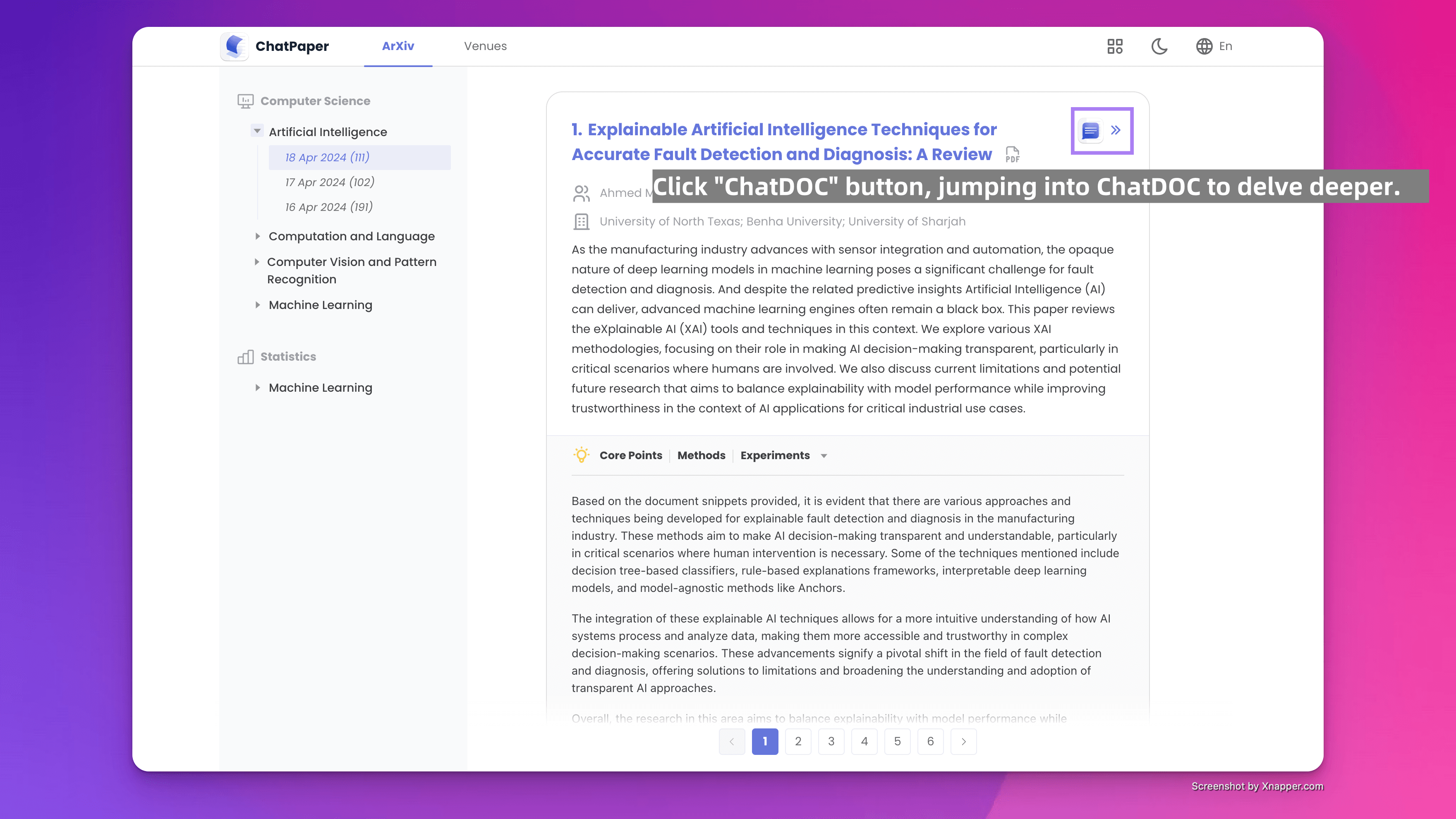This screenshot has width=1456, height=819.
Task: Open the Explainable Artificial Intelligence paper title
Action: tap(783, 142)
